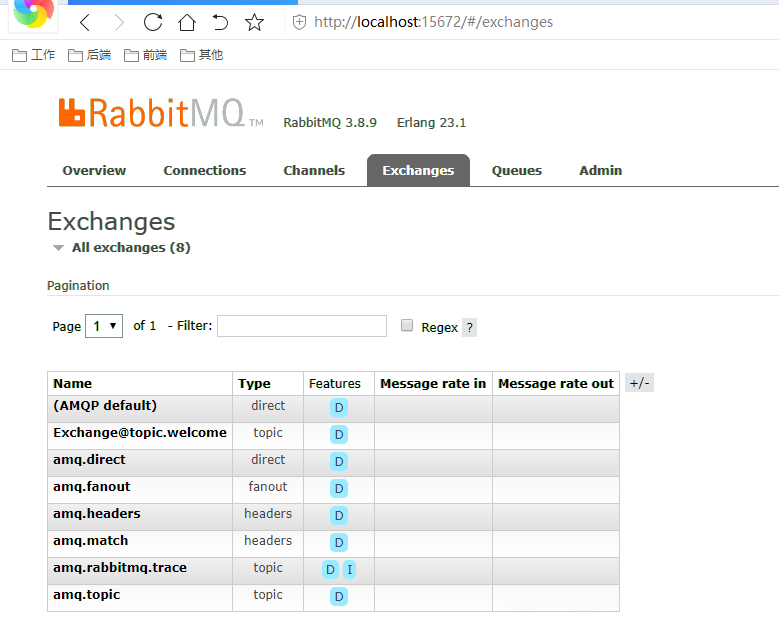Screen dimensions: 779x620
Task: Open the amq.rabbitmq.trace exchange link
Action: point(120,567)
